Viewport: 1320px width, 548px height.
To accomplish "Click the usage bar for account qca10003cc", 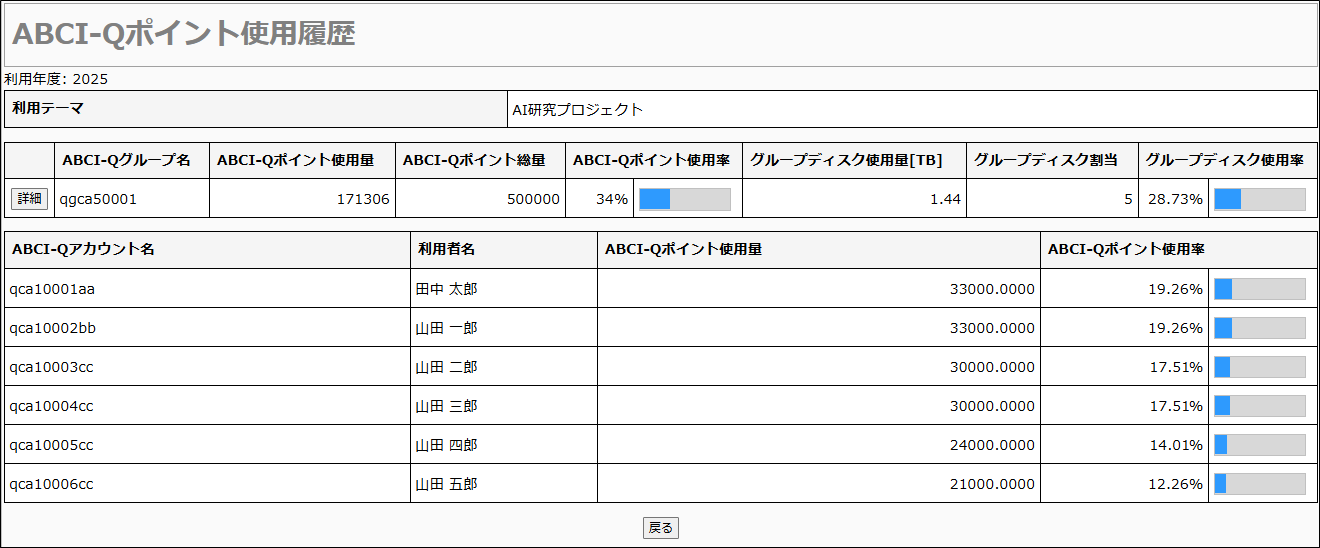I will (1259, 367).
